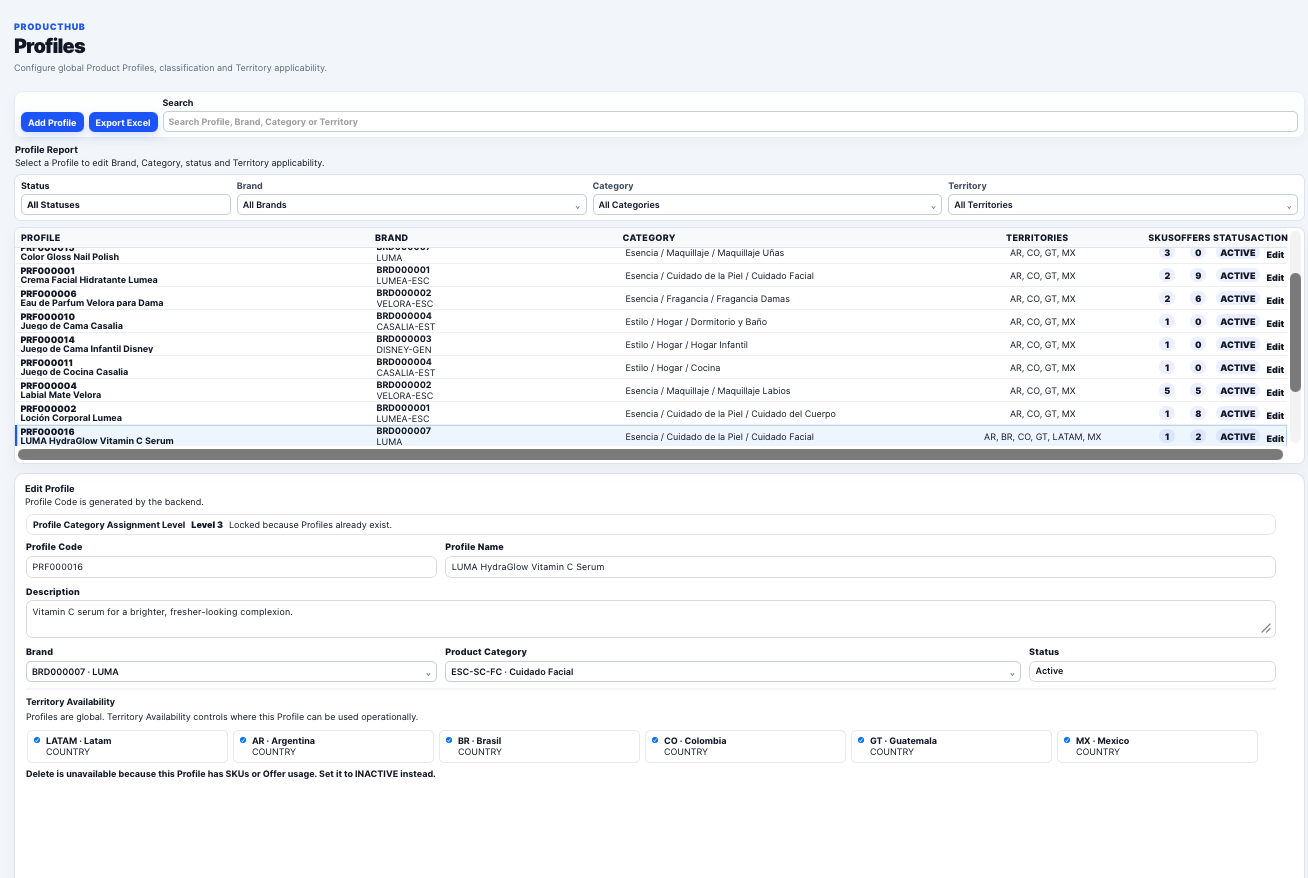
Task: Toggle the BR · Brasil territory checkbox
Action: (449, 740)
